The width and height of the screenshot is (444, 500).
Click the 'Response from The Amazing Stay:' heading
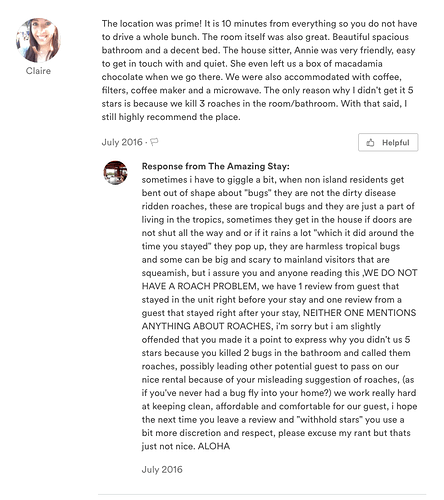click(x=216, y=166)
